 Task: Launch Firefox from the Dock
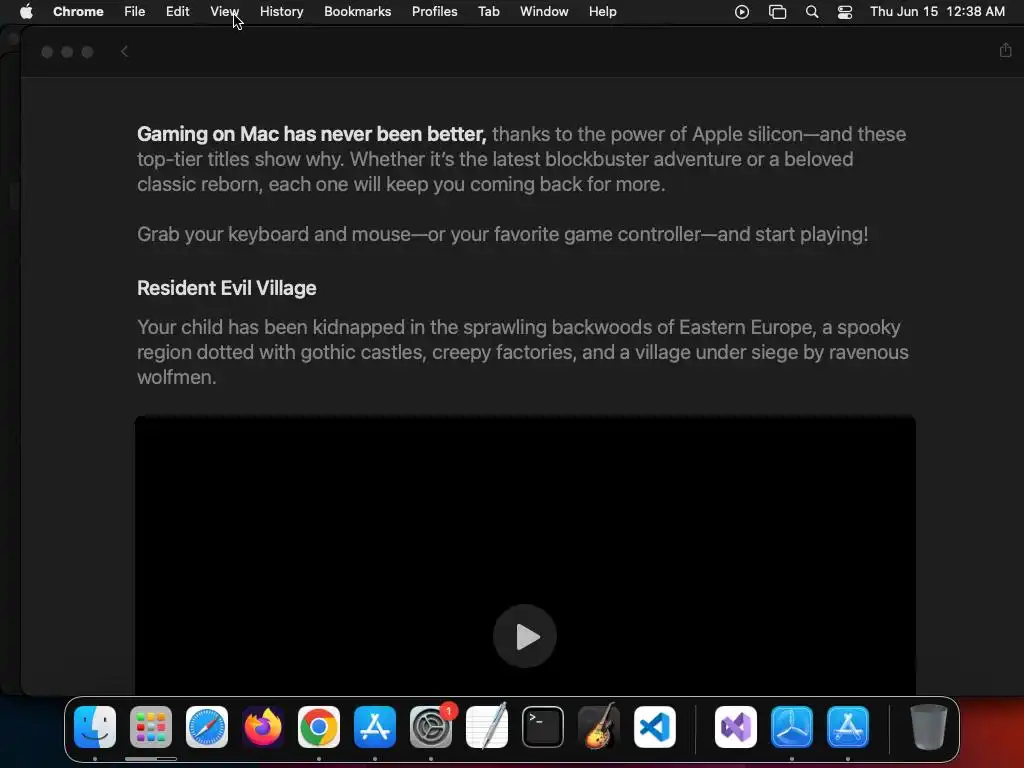[263, 727]
